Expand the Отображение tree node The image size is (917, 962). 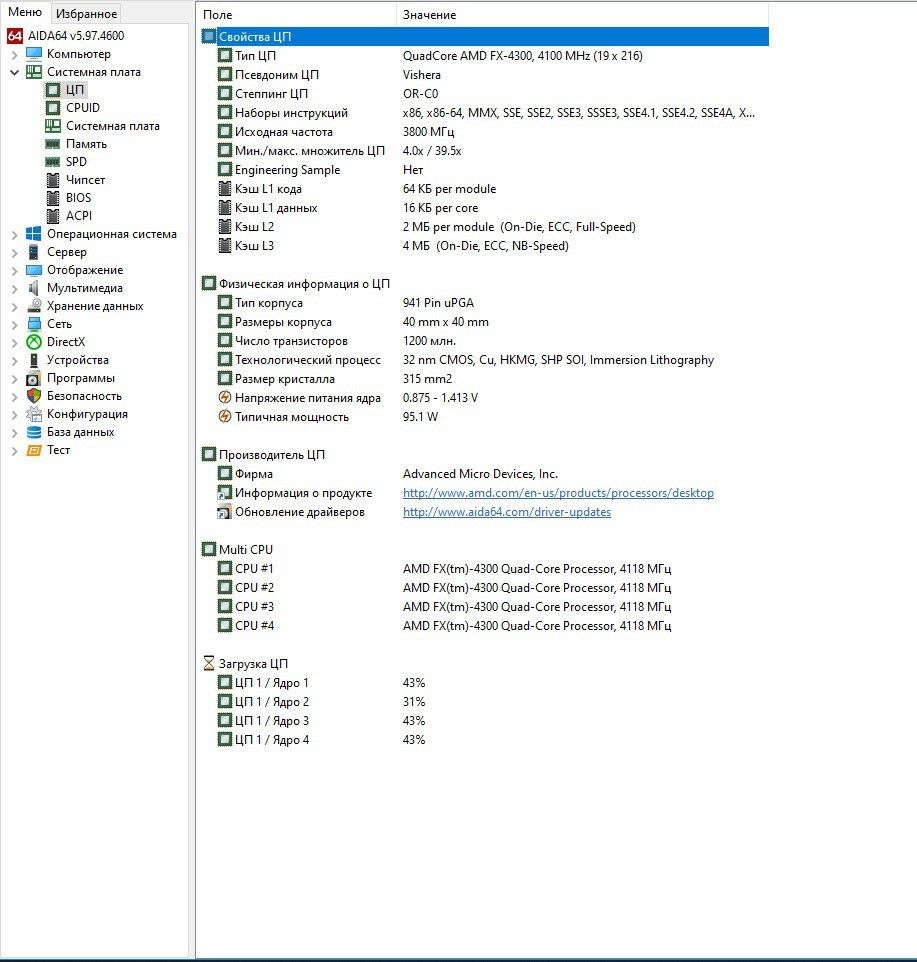[14, 271]
